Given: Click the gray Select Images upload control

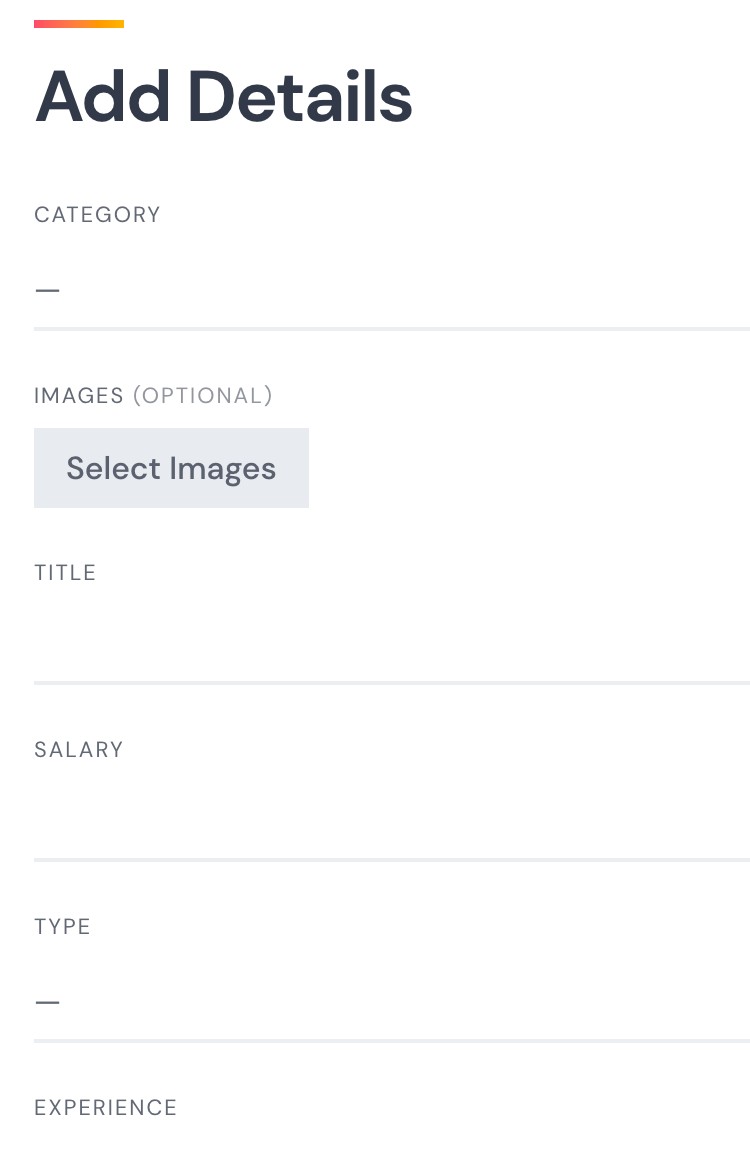Looking at the screenshot, I should point(171,467).
